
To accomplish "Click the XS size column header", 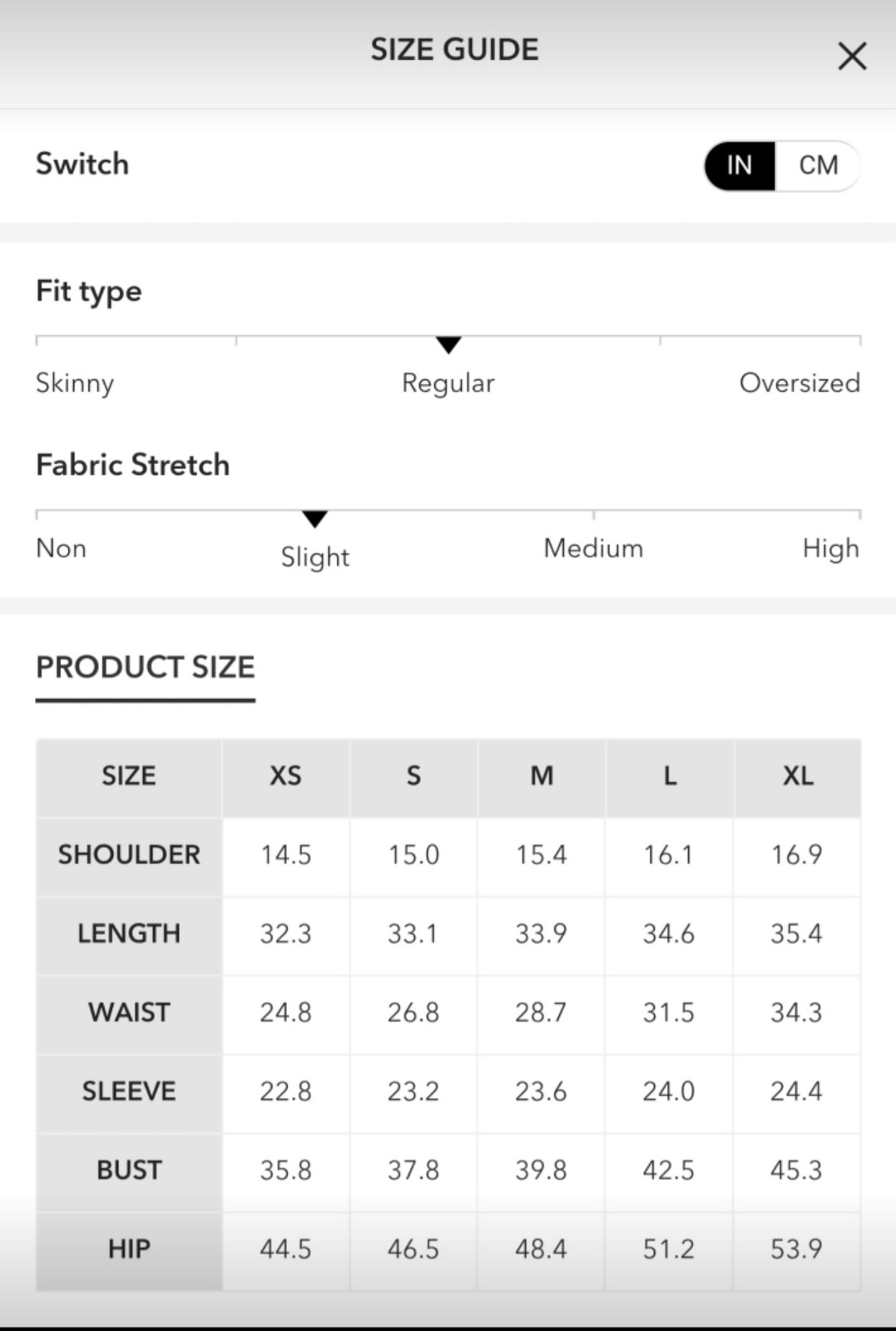I will (x=286, y=776).
